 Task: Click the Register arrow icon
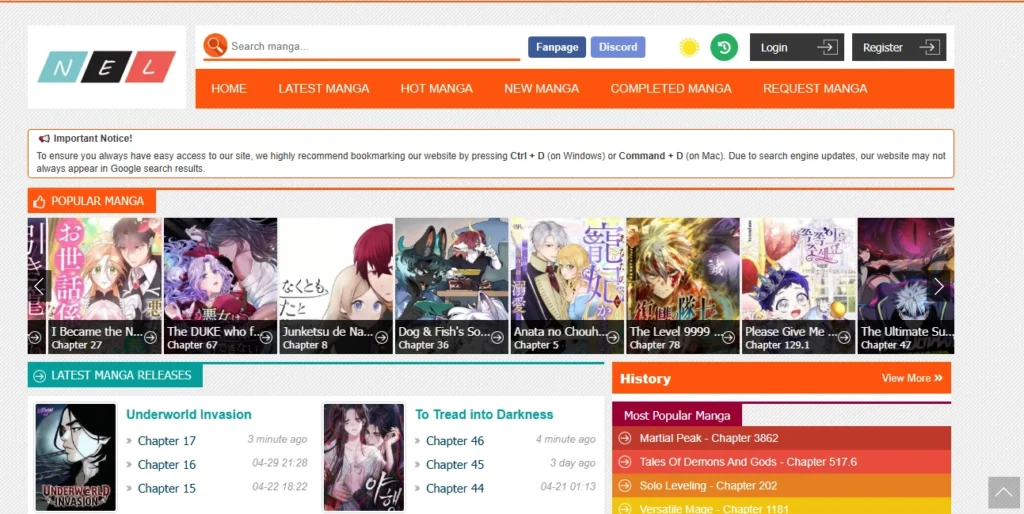tap(929, 47)
